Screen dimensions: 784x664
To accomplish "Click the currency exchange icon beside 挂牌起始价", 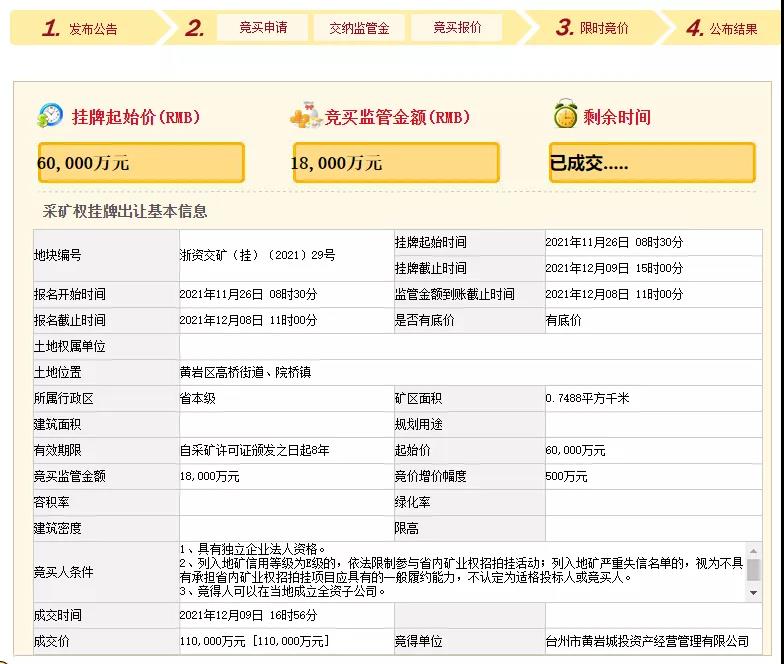I will [x=50, y=116].
